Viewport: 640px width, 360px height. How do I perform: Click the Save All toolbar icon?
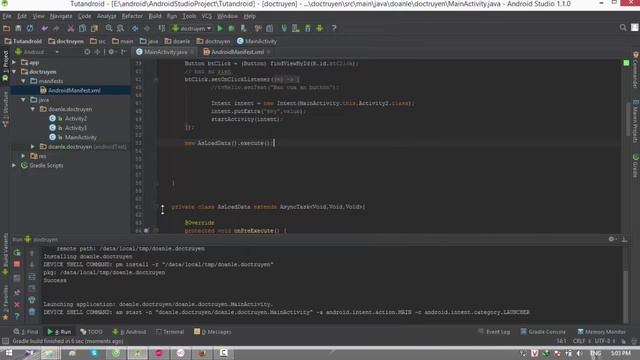click(x=18, y=28)
